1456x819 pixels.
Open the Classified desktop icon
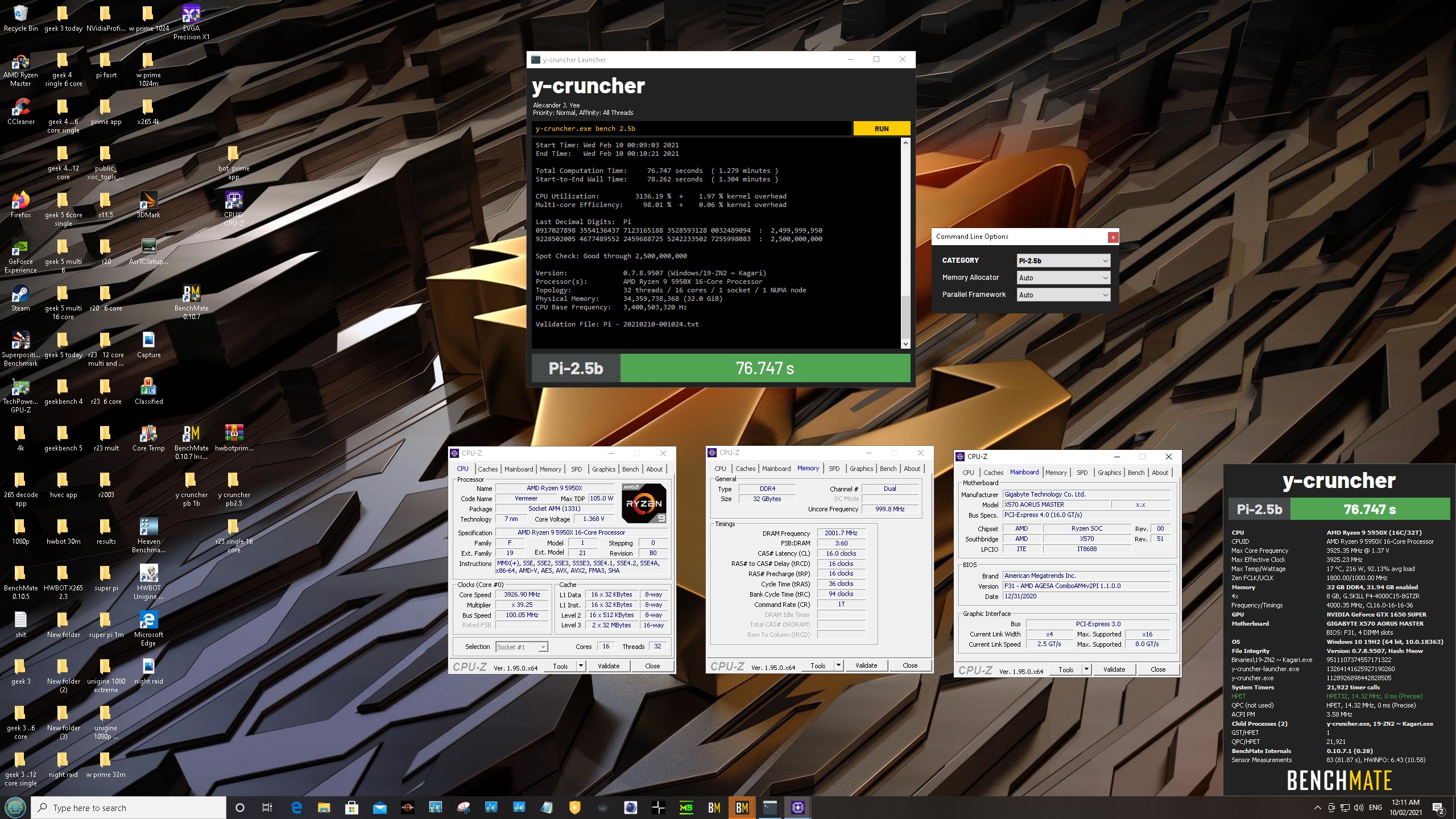(x=148, y=391)
